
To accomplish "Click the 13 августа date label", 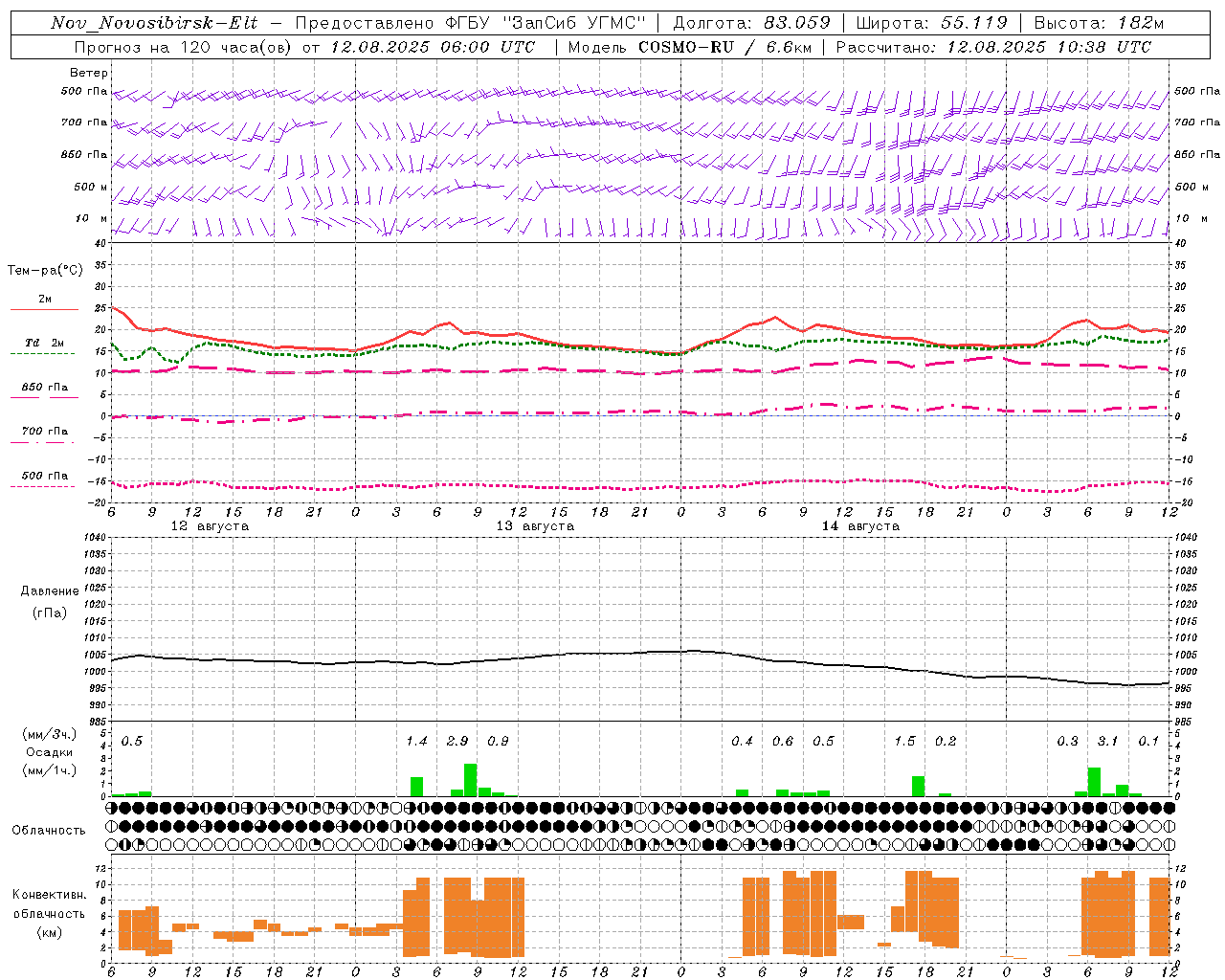I will 535,526.
